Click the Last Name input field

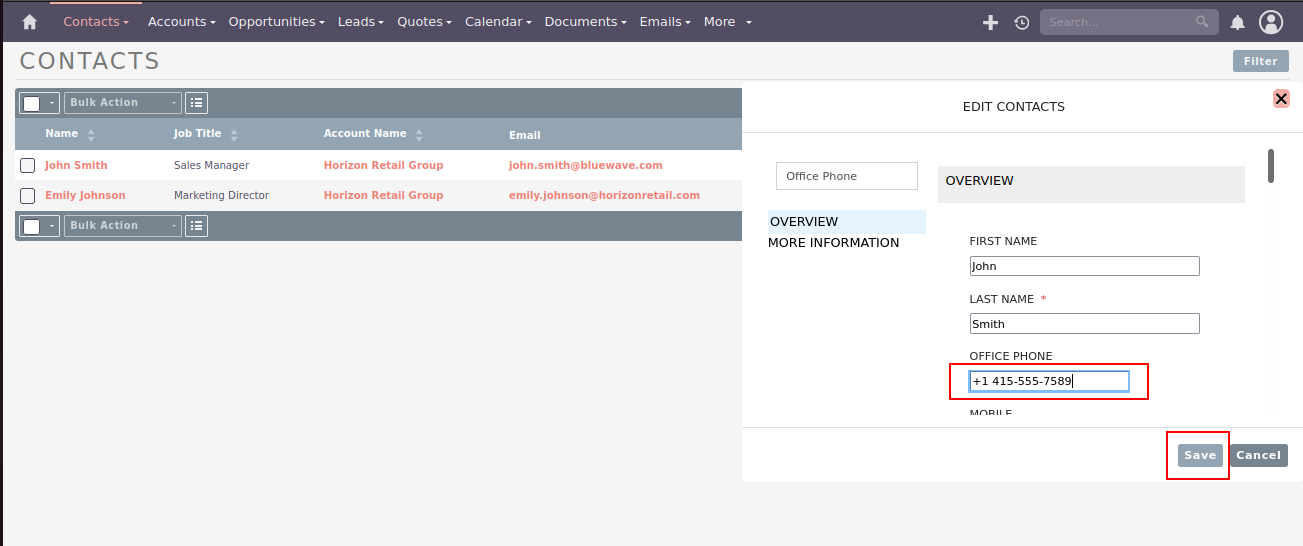[x=1084, y=324]
